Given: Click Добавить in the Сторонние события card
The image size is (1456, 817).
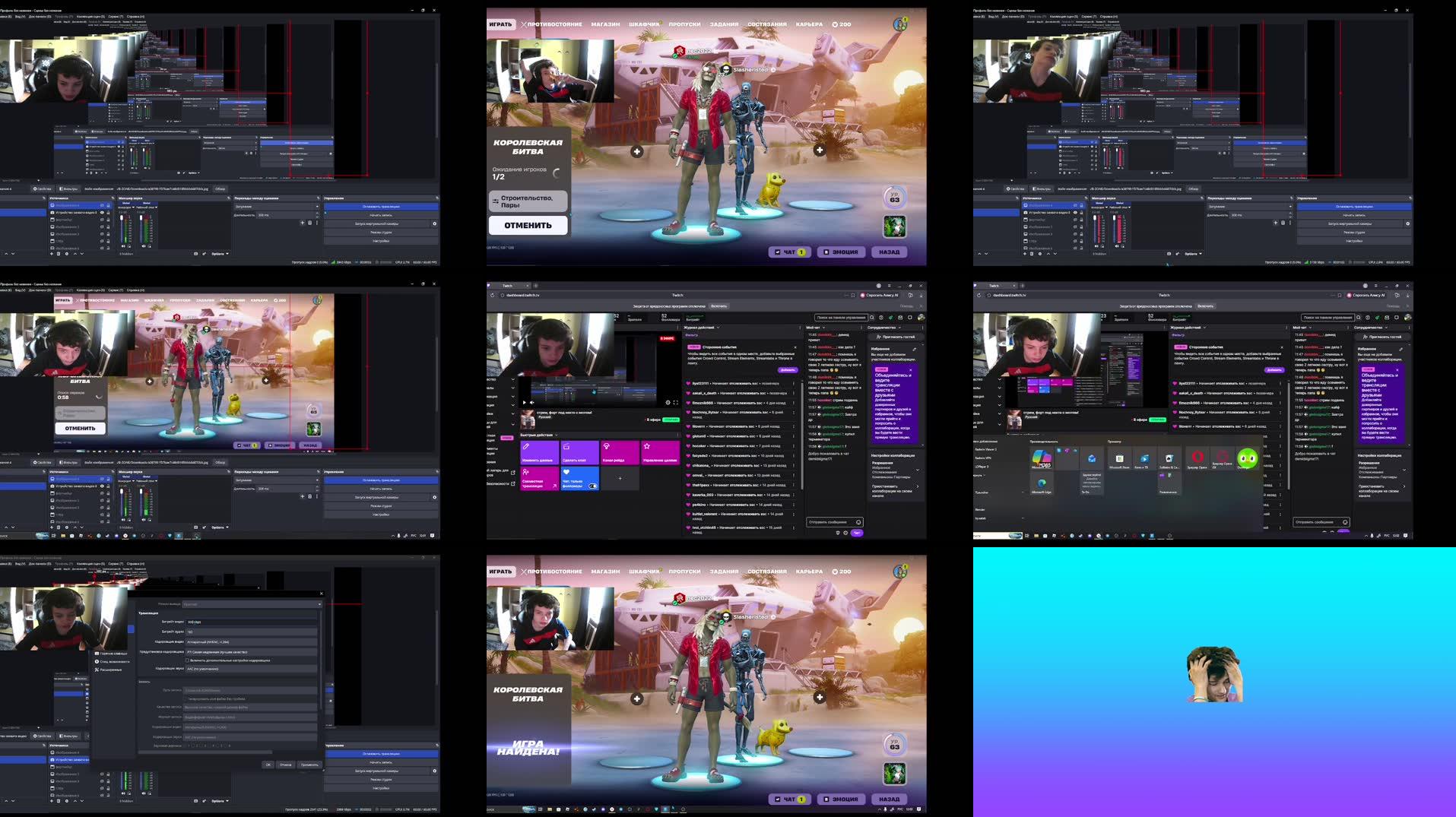Looking at the screenshot, I should (x=787, y=370).
